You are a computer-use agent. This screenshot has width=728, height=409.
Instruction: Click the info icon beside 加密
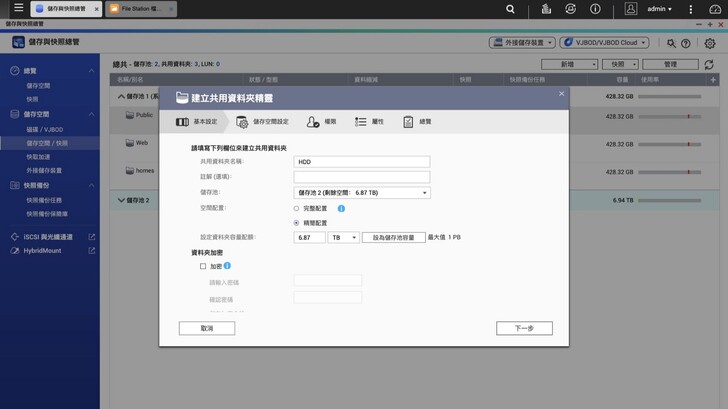pos(227,266)
